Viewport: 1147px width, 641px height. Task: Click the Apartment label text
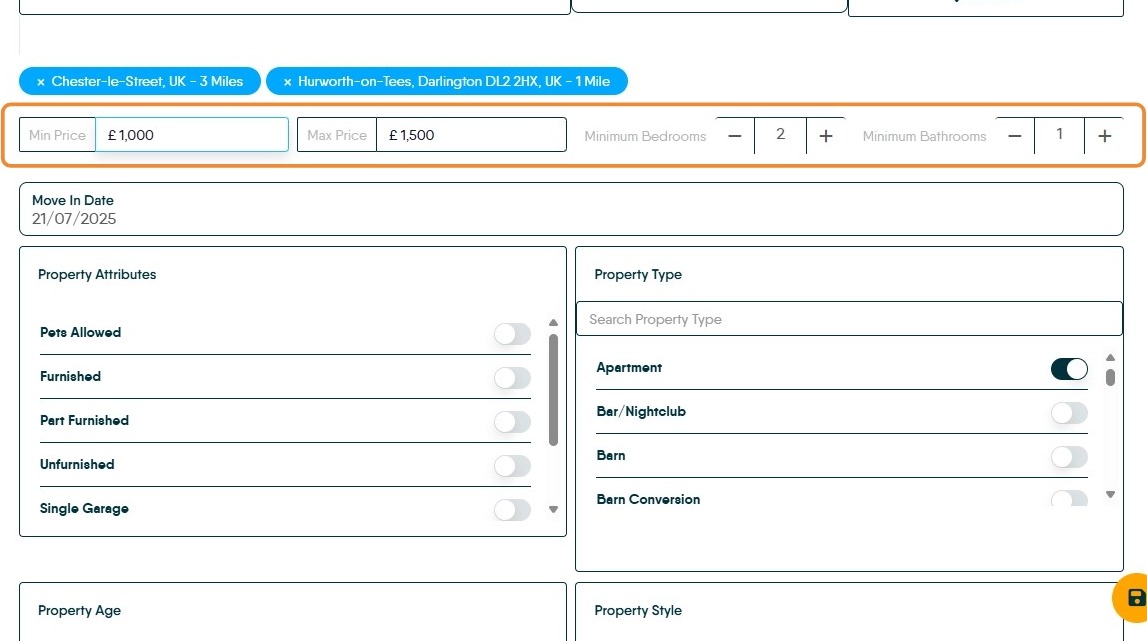click(x=629, y=367)
